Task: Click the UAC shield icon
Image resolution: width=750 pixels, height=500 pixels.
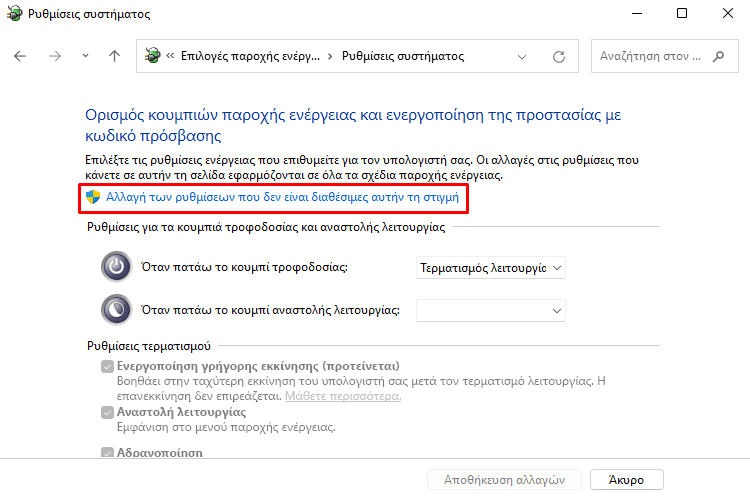Action: tap(93, 197)
